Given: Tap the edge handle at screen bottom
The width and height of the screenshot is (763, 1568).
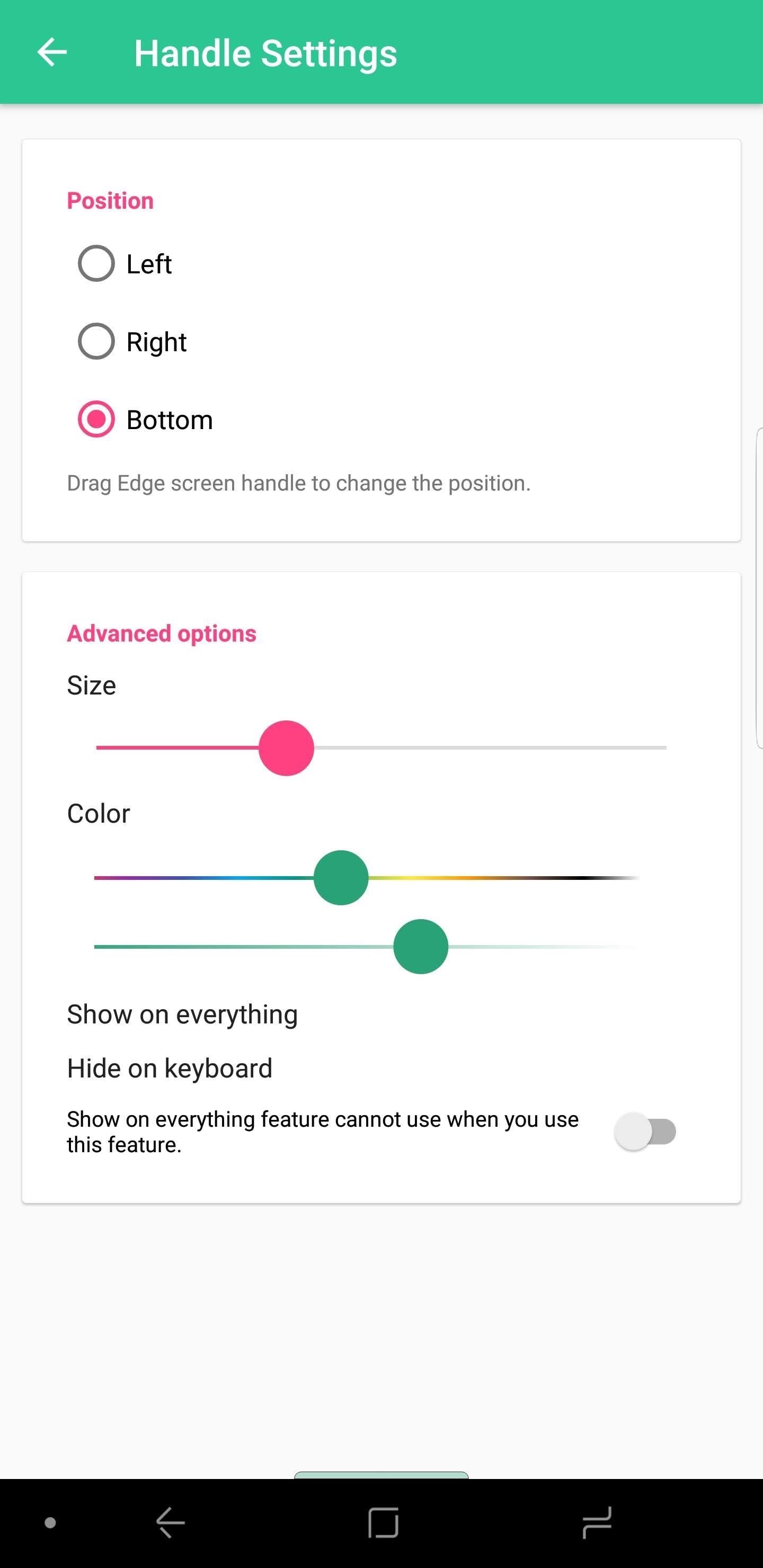Looking at the screenshot, I should click(x=381, y=1475).
